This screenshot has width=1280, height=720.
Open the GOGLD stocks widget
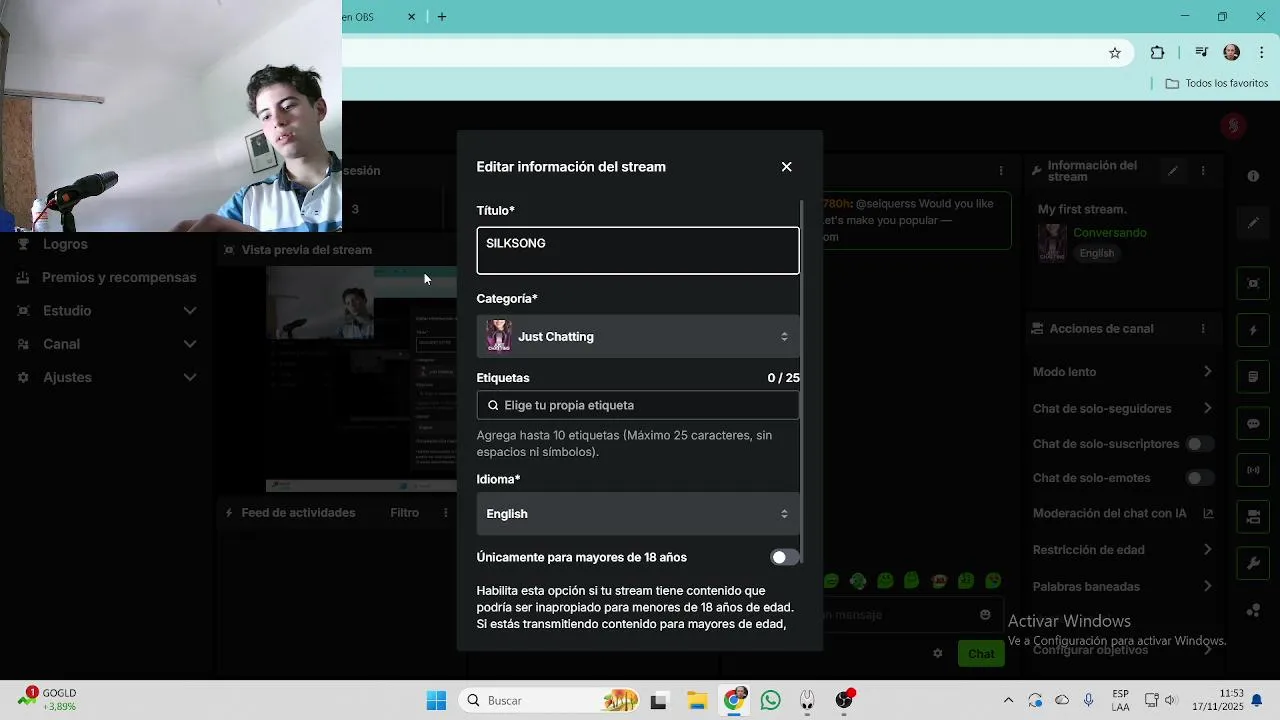(x=48, y=700)
